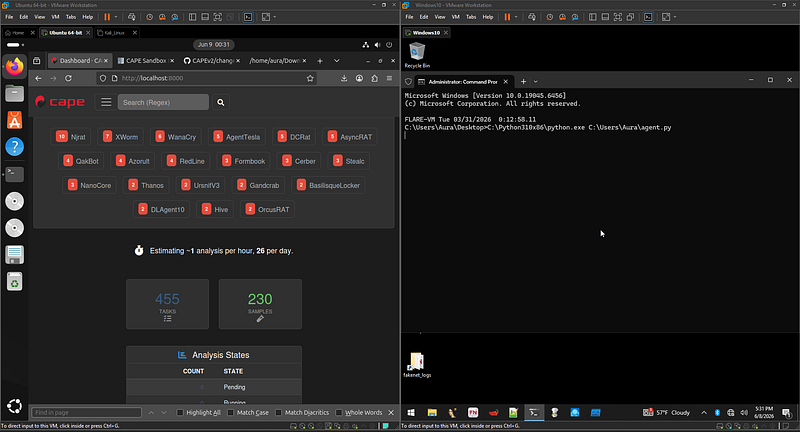Screen dimensions: 800x432
Task: Open Help menu in Windows10 VMware window
Action: pos(488,17)
